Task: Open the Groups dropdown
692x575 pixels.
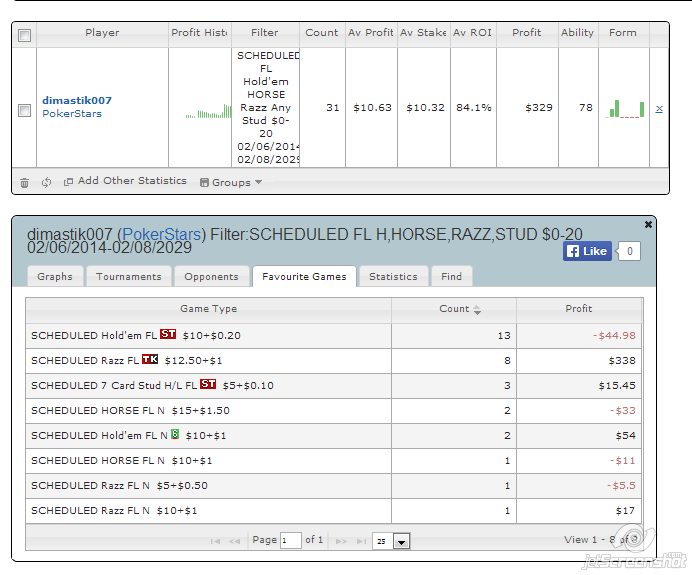Action: pos(231,182)
